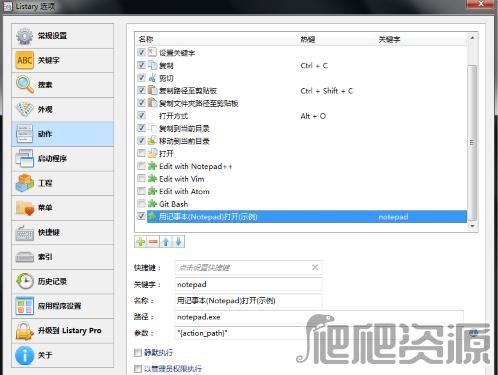
Task: Click the notepad keyword cell in highlighted row
Action: tap(393, 217)
